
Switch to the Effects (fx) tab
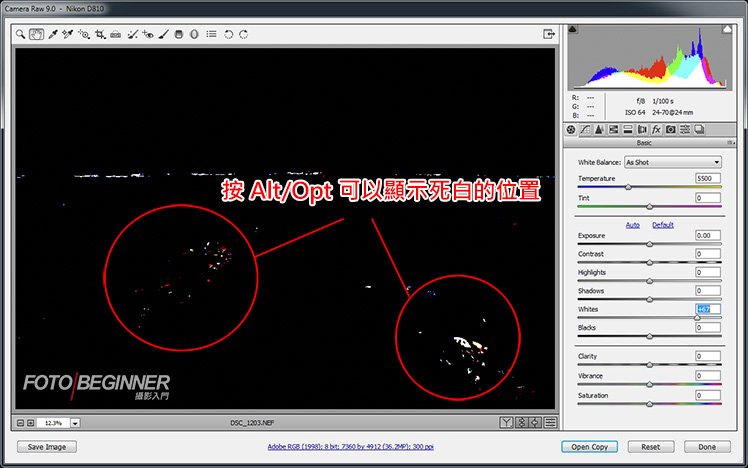tap(656, 130)
